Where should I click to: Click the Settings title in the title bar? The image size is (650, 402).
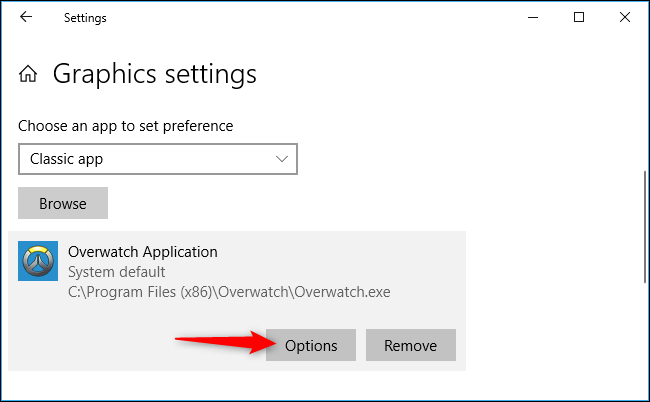[x=85, y=18]
